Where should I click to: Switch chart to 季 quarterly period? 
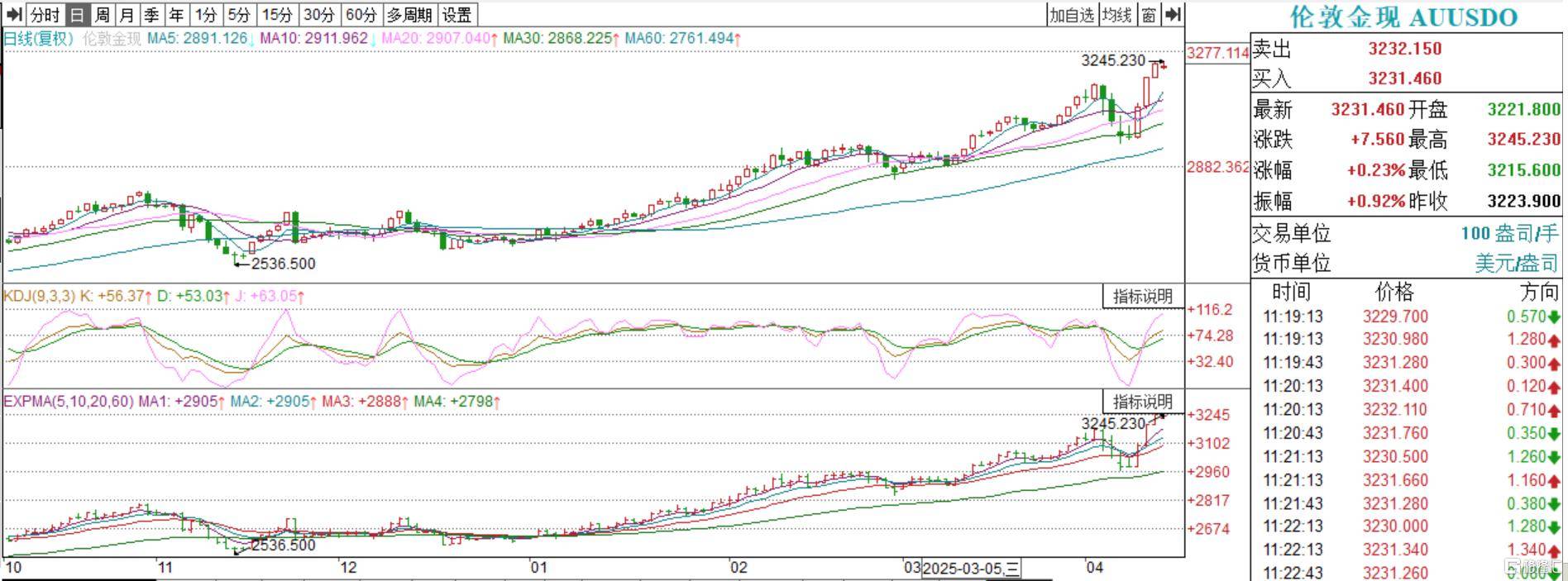coord(151,15)
